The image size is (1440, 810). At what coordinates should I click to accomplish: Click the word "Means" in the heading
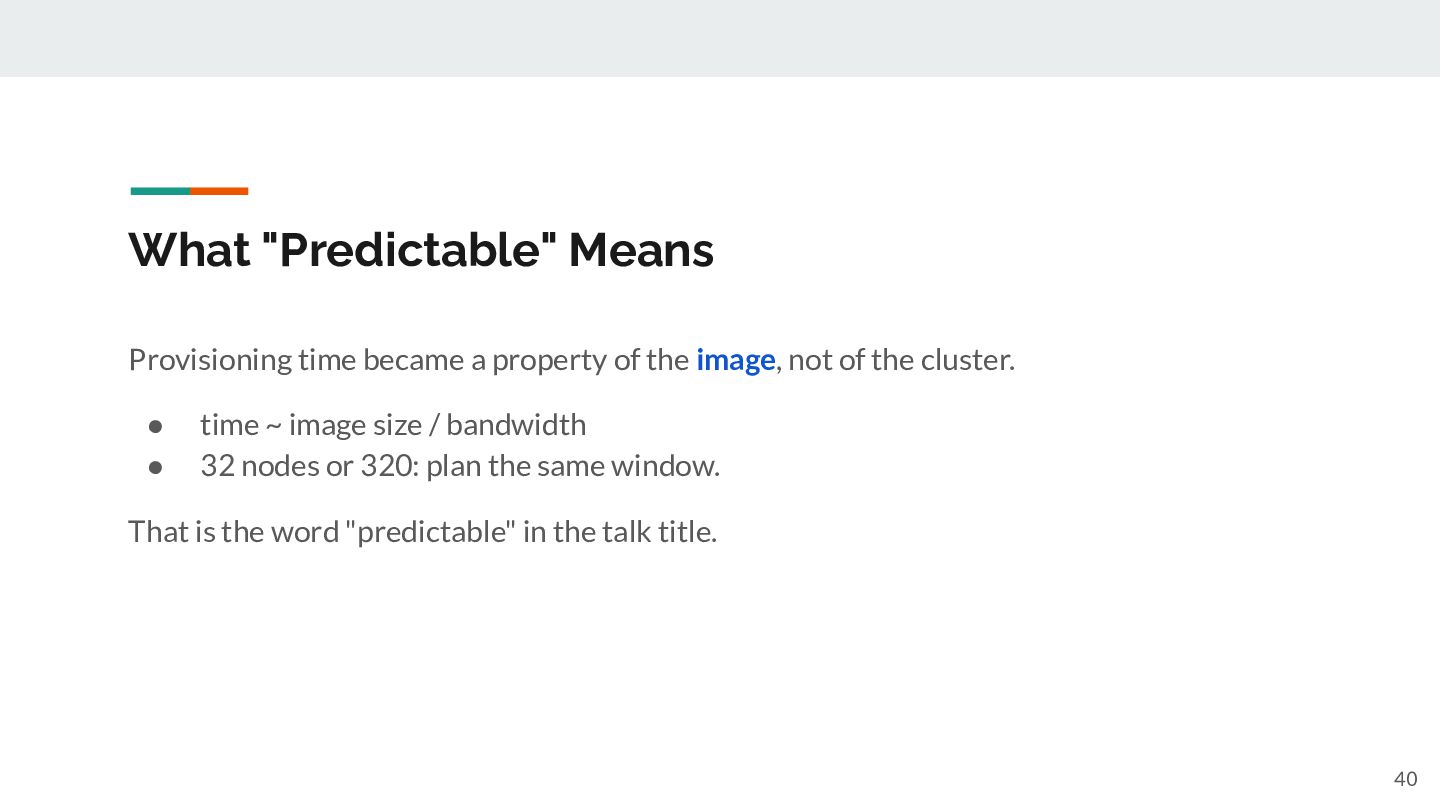point(641,250)
